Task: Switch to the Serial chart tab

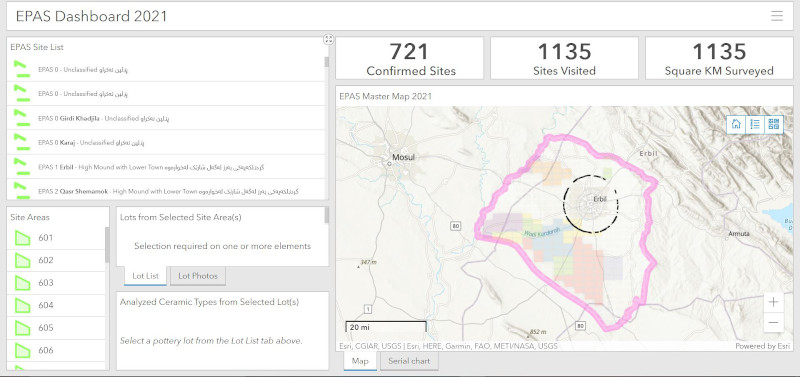Action: [x=409, y=361]
